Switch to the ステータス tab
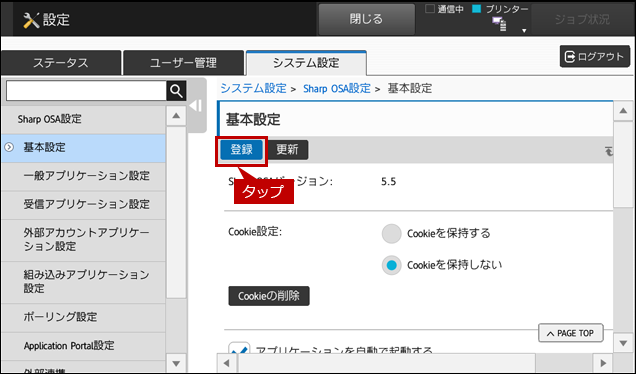 point(61,63)
